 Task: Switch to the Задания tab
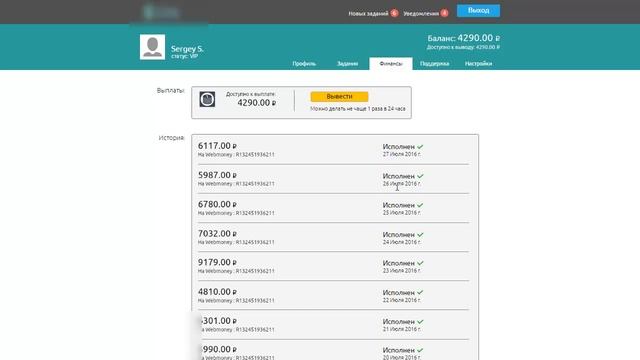347,64
